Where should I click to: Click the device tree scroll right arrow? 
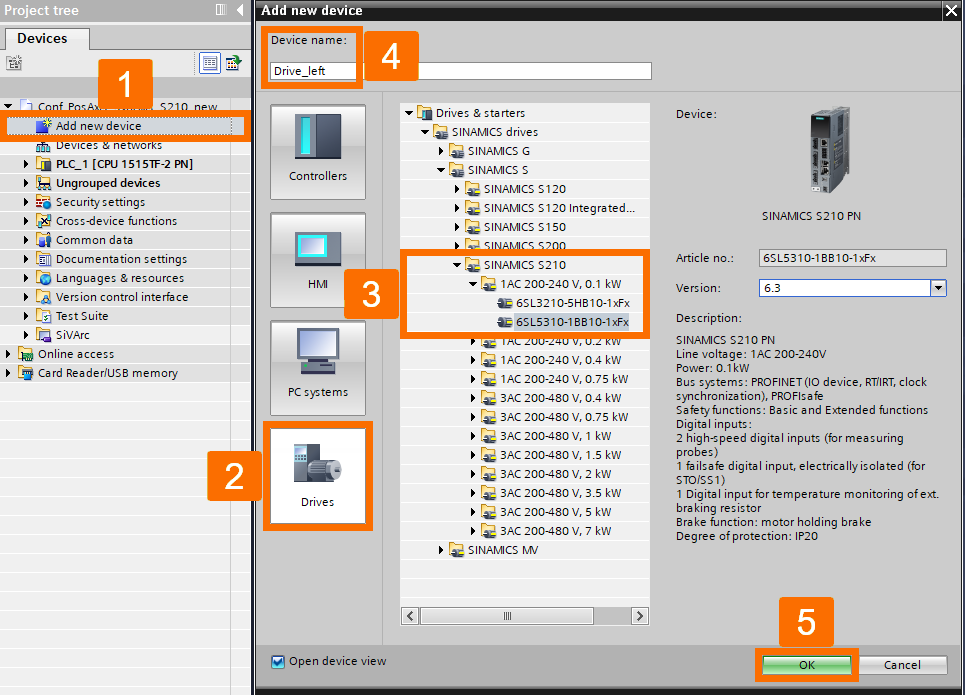pyautogui.click(x=640, y=616)
